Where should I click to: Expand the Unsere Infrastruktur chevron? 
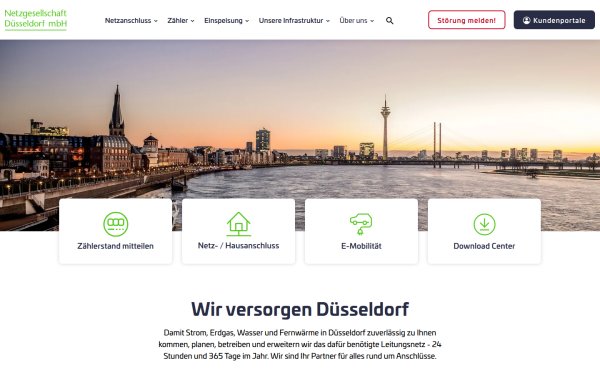pos(328,21)
